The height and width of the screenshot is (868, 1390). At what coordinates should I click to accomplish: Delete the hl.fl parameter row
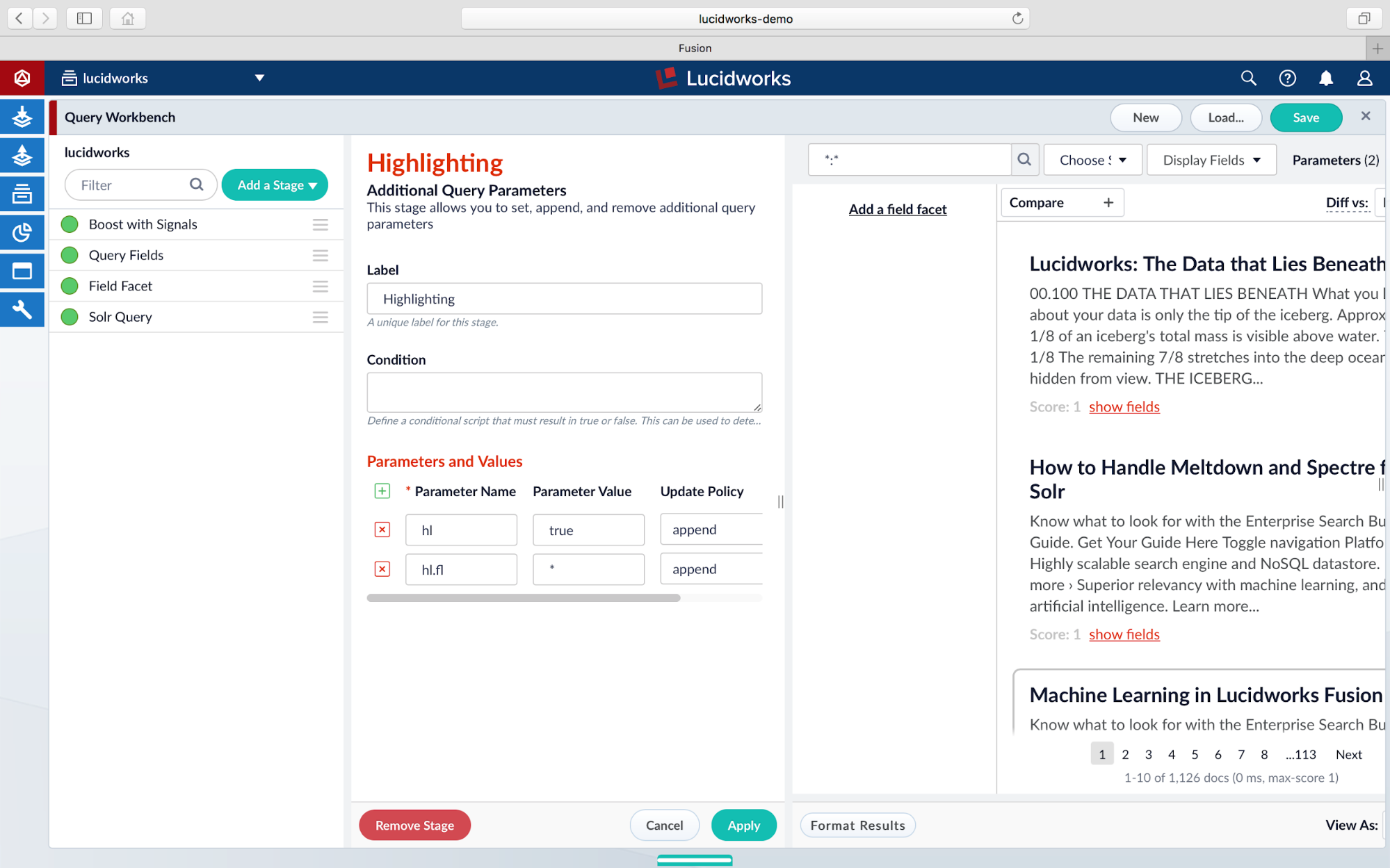[x=382, y=569]
